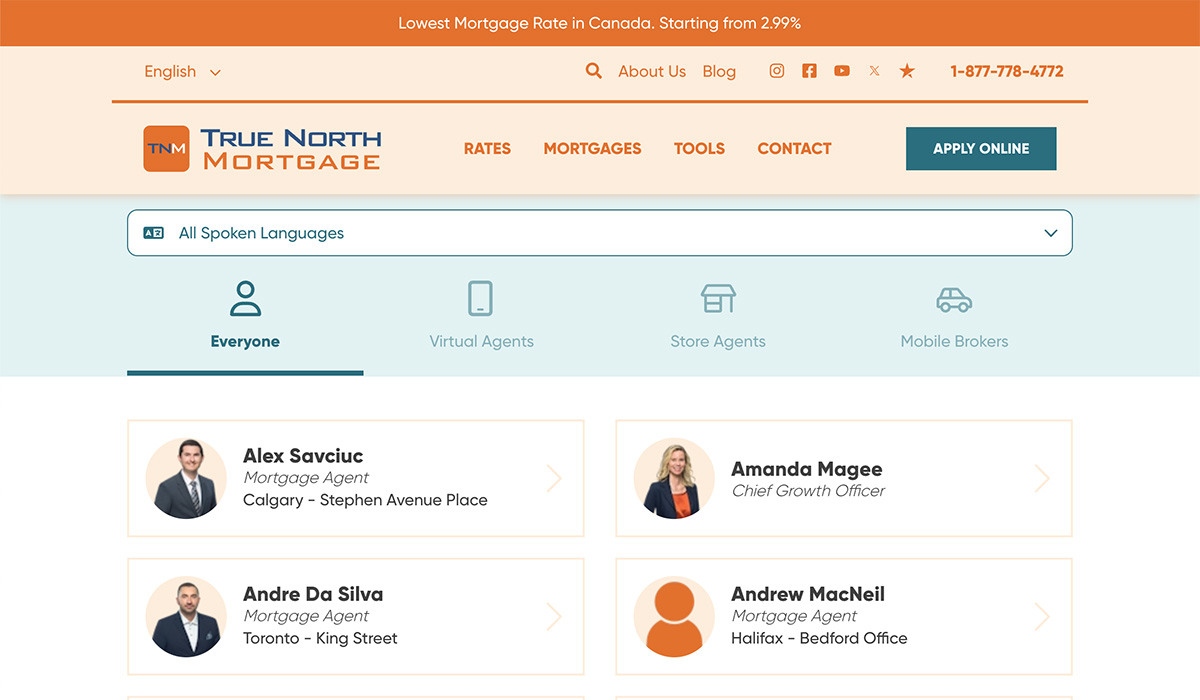Open the All Spoken Languages dropdown
1200x700 pixels.
pyautogui.click(x=599, y=233)
